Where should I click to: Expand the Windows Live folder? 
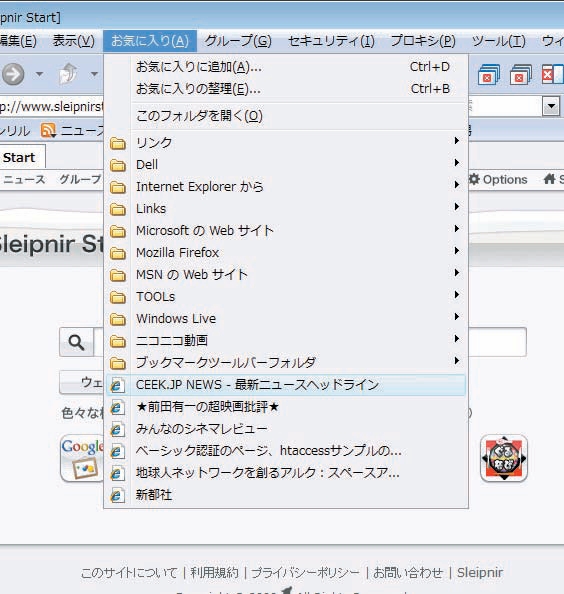[286, 319]
